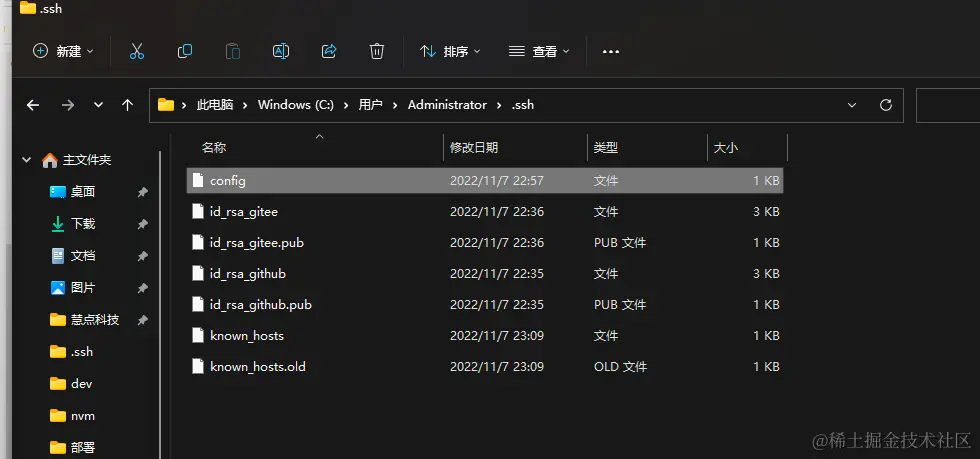Collapse the 主文件夹 tree node
The image size is (980, 459).
point(27,160)
